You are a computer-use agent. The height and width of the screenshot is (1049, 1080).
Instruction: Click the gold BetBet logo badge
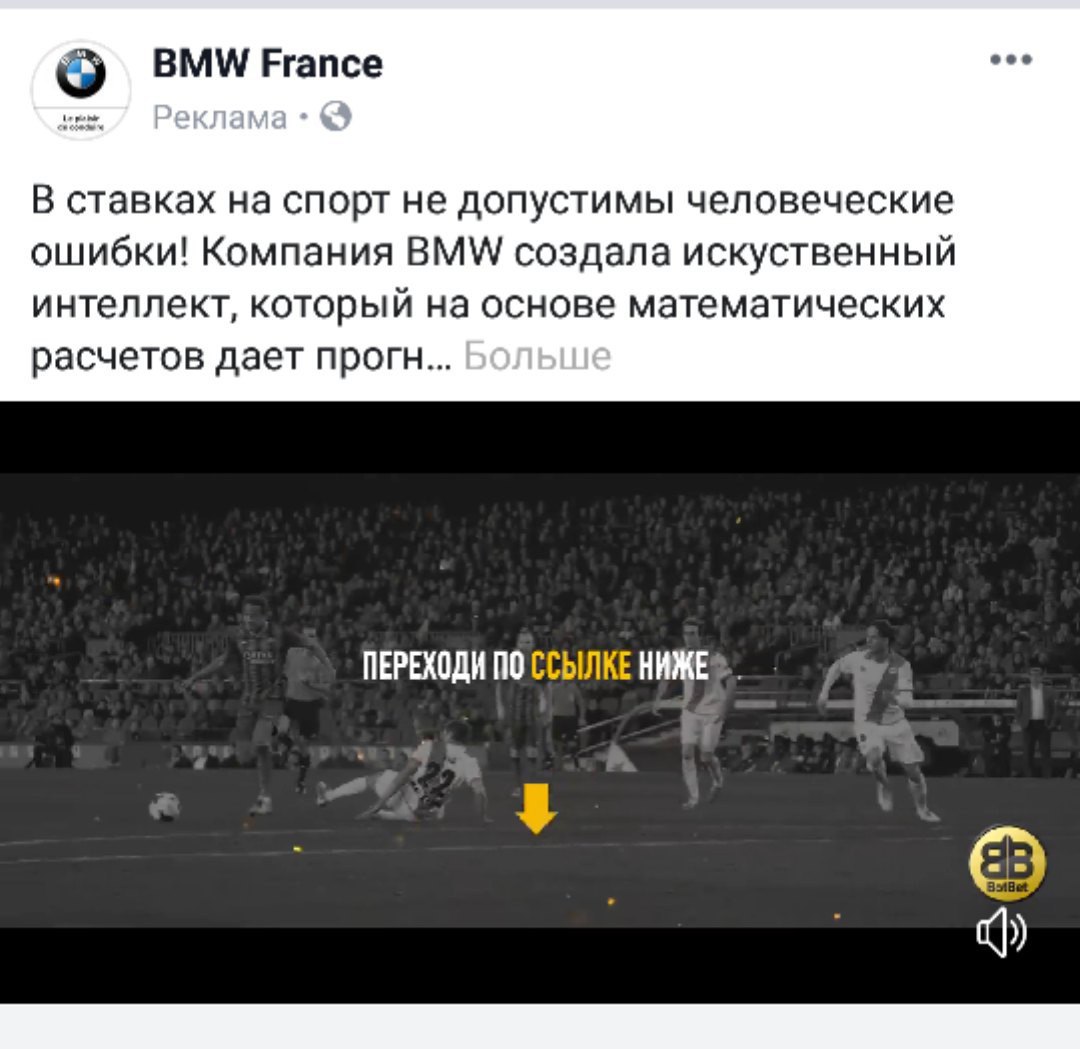click(1007, 863)
